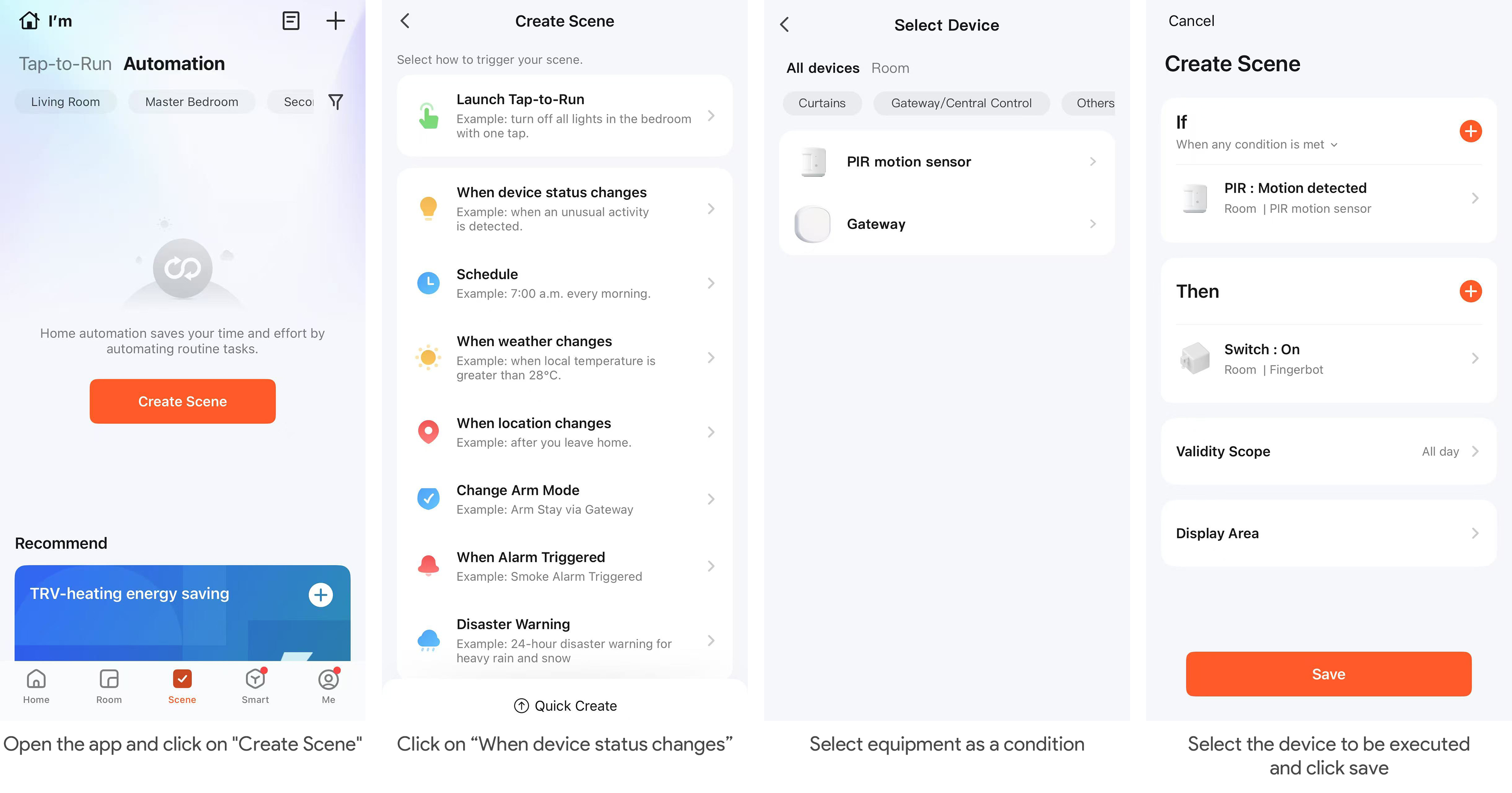This screenshot has height=793, width=1512.
Task: Open the room filter funnel icon
Action: click(x=336, y=102)
